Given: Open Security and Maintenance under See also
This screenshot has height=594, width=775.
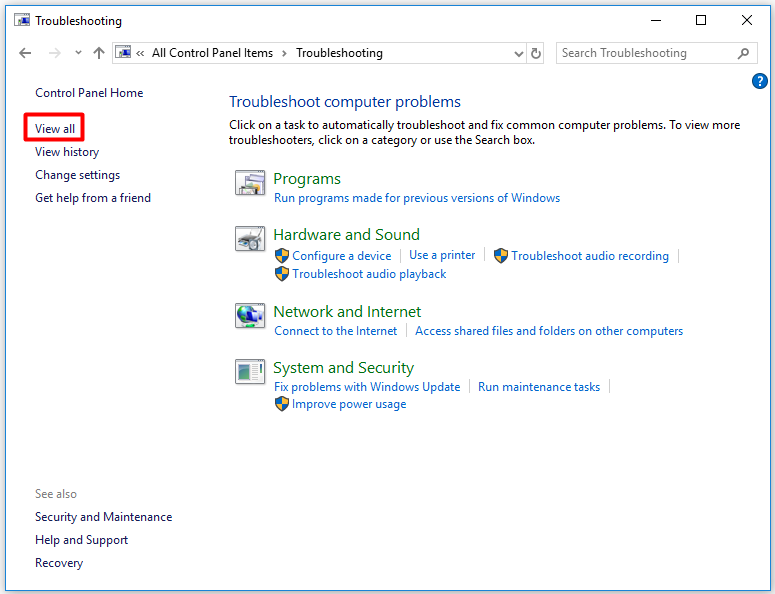Looking at the screenshot, I should [x=104, y=517].
